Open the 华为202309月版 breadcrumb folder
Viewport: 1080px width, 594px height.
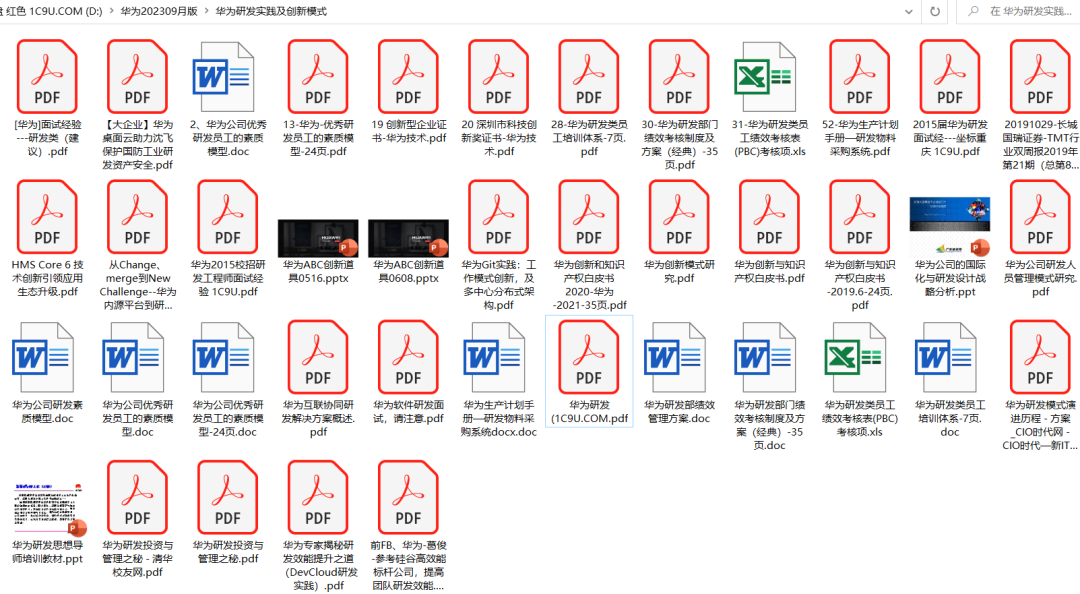(x=159, y=12)
